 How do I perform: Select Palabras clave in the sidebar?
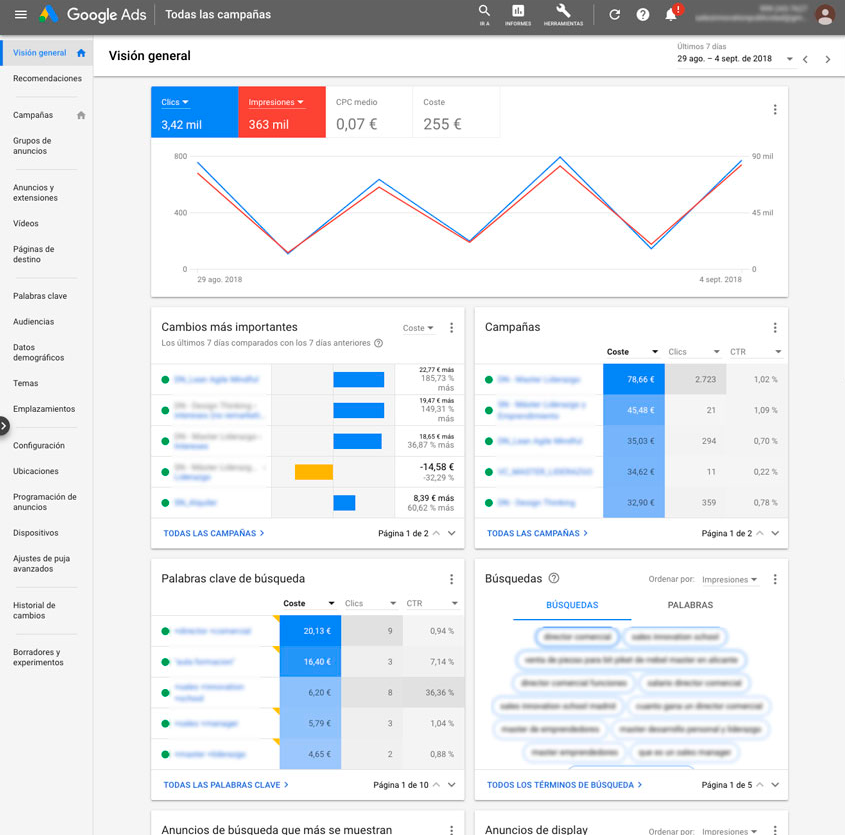41,295
